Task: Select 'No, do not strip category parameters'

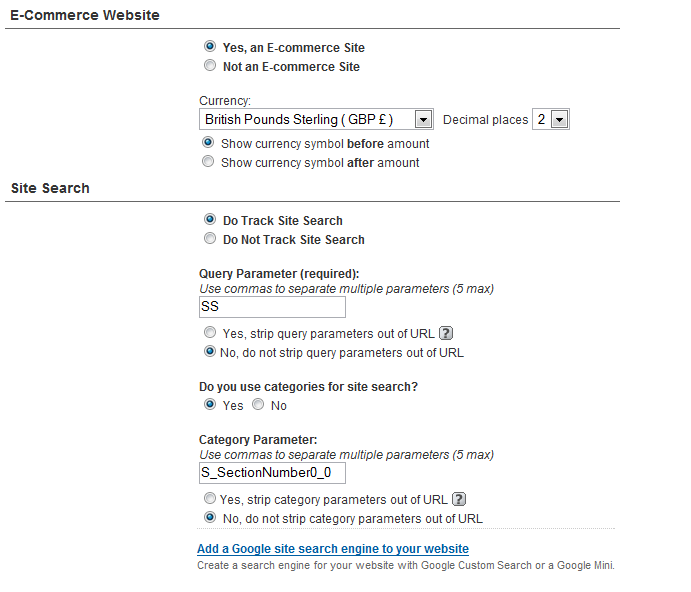Action: [x=210, y=518]
